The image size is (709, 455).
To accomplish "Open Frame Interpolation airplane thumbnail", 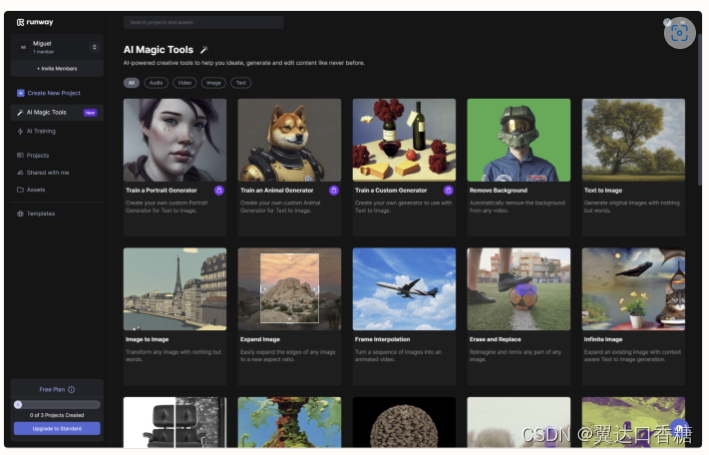I will tap(404, 289).
